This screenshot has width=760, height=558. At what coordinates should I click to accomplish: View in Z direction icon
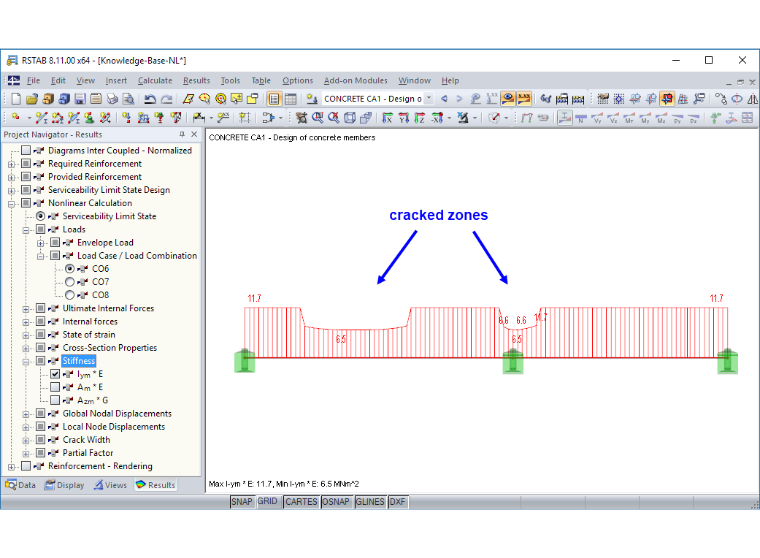click(420, 118)
